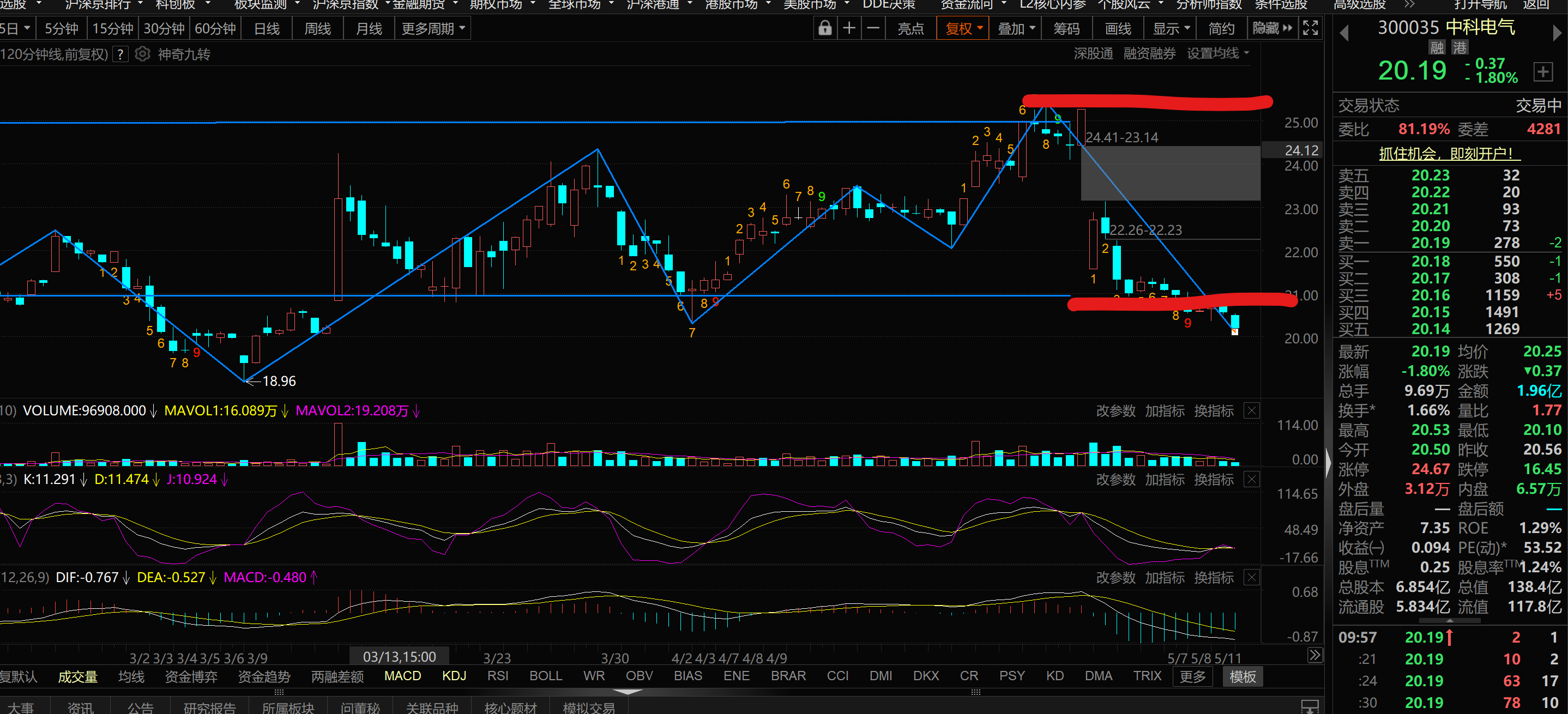Expand timeline with double arrow icon
1568x714 pixels.
coord(1315,655)
